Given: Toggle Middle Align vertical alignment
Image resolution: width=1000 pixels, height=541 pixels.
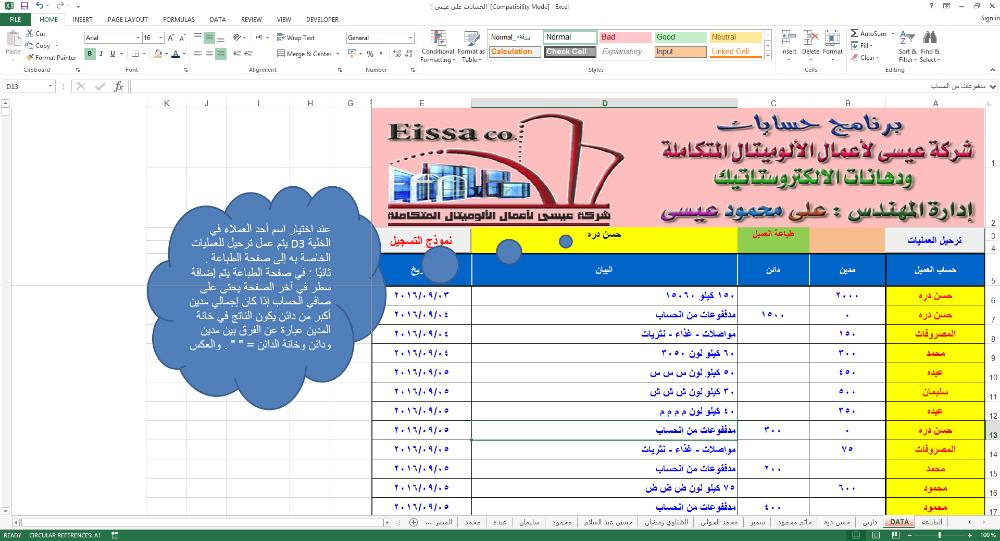Looking at the screenshot, I should tap(209, 38).
